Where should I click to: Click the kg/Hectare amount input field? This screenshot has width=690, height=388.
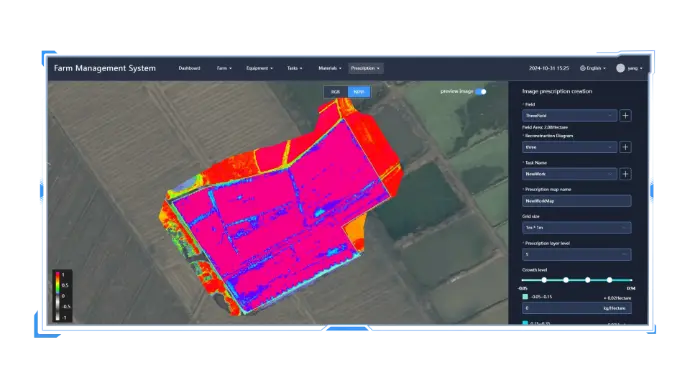pos(576,308)
